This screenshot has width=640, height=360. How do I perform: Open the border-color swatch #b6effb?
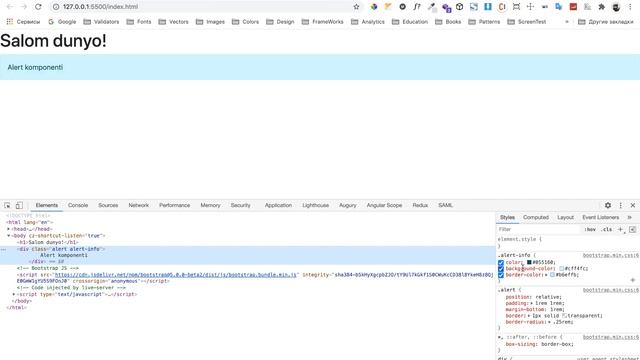(x=552, y=275)
